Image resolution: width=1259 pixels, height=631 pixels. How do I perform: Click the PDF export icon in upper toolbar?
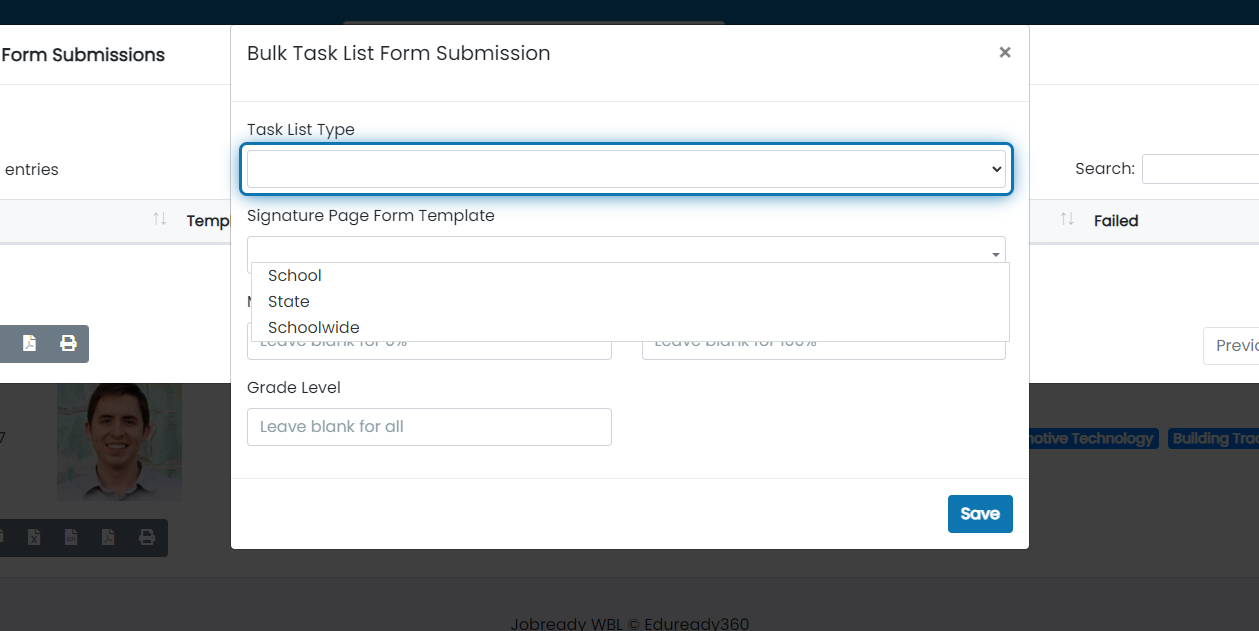30,343
